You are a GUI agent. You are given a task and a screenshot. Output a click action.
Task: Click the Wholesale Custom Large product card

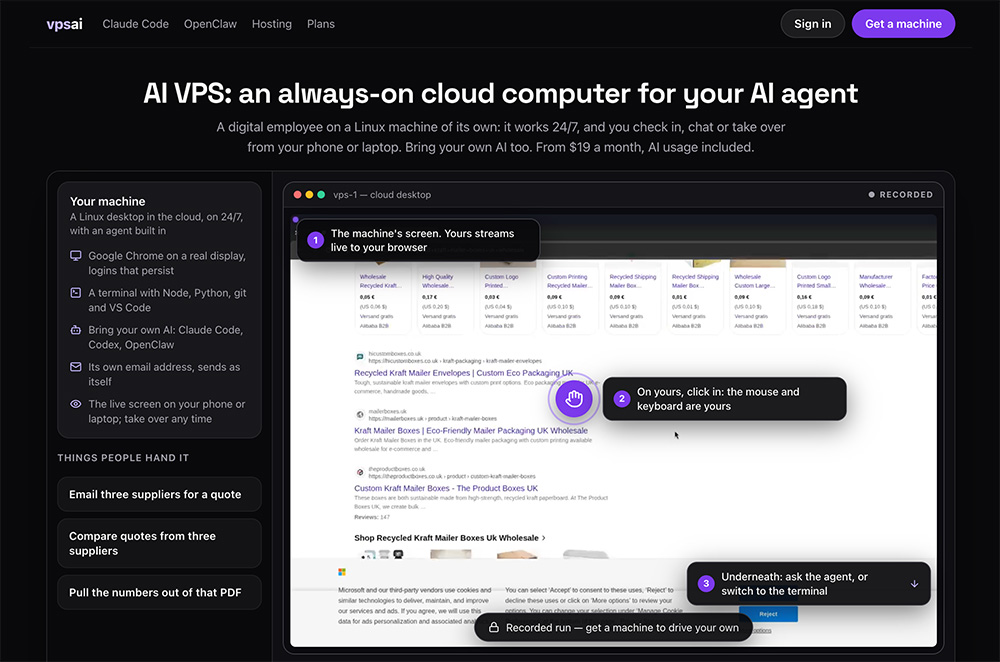click(x=756, y=297)
